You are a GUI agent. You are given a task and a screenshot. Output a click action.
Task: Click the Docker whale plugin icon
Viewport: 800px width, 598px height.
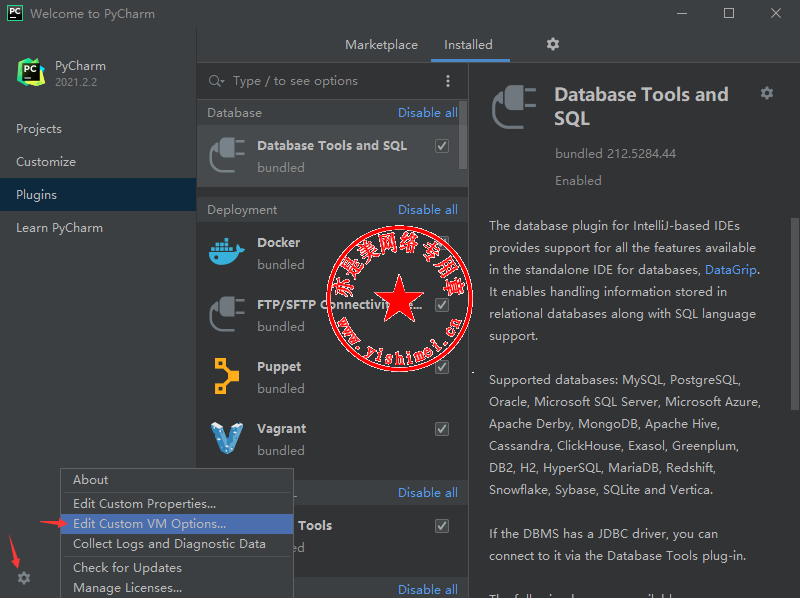point(227,252)
